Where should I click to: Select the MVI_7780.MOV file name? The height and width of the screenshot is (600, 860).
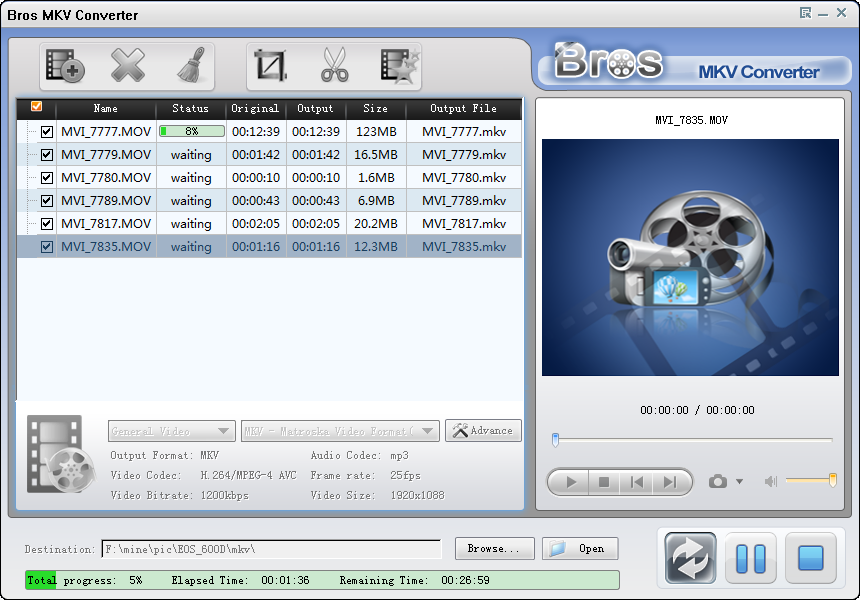[106, 178]
